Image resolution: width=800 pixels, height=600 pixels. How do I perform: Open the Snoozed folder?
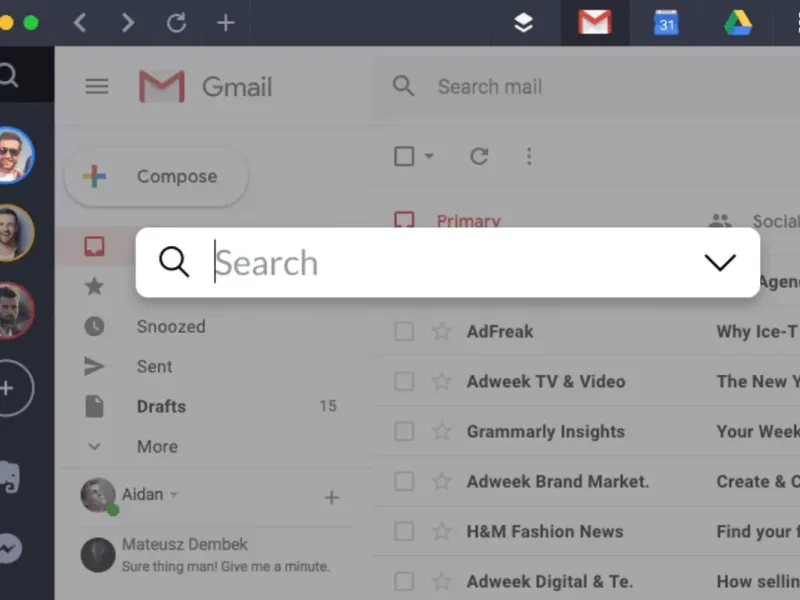(x=171, y=327)
